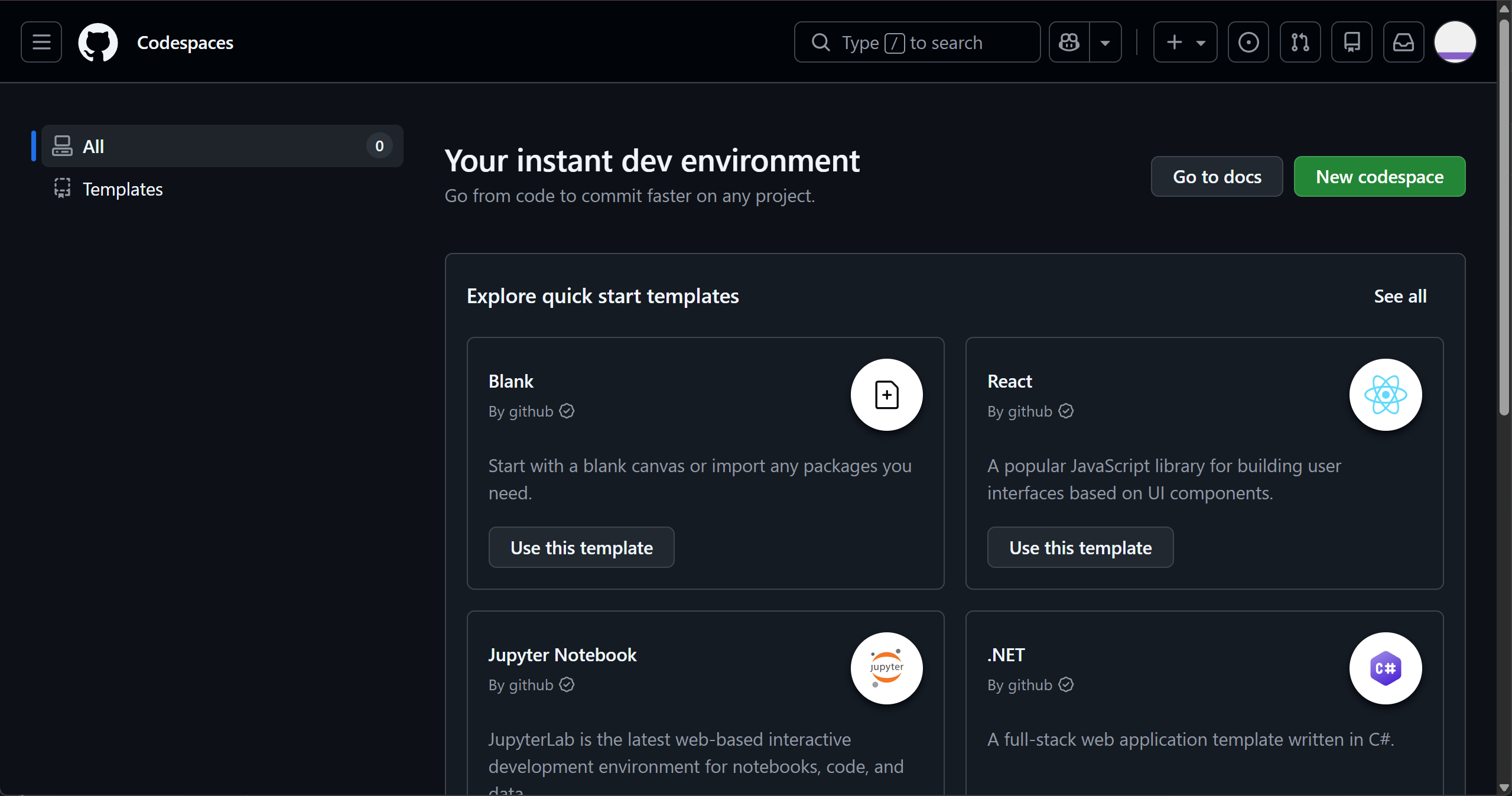The height and width of the screenshot is (796, 1512).
Task: Click verified badge beside React's By github
Action: pos(1066,411)
